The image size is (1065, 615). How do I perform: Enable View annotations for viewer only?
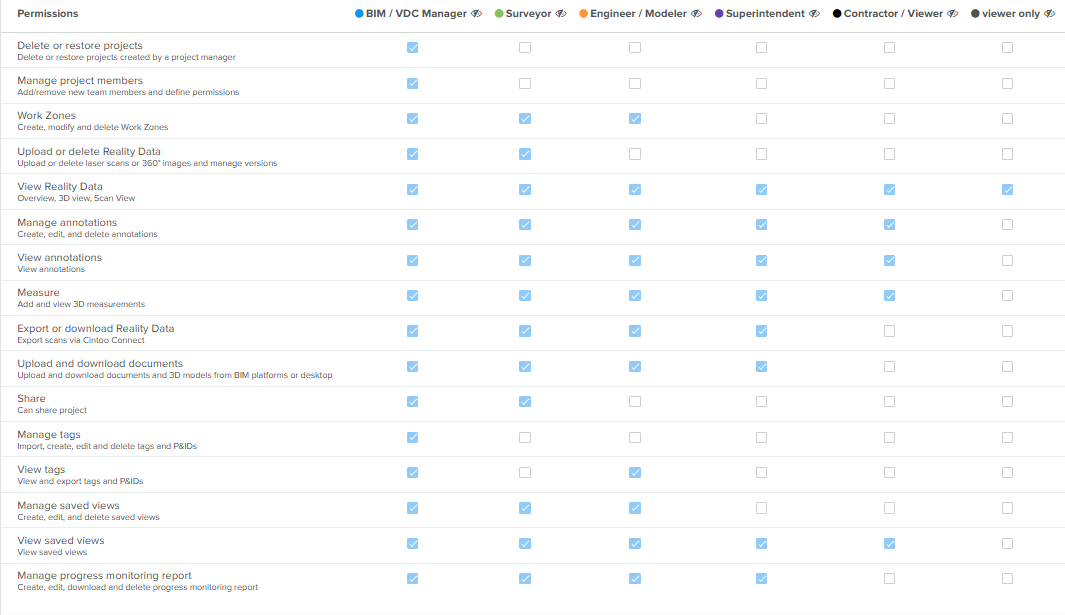[x=1007, y=260]
